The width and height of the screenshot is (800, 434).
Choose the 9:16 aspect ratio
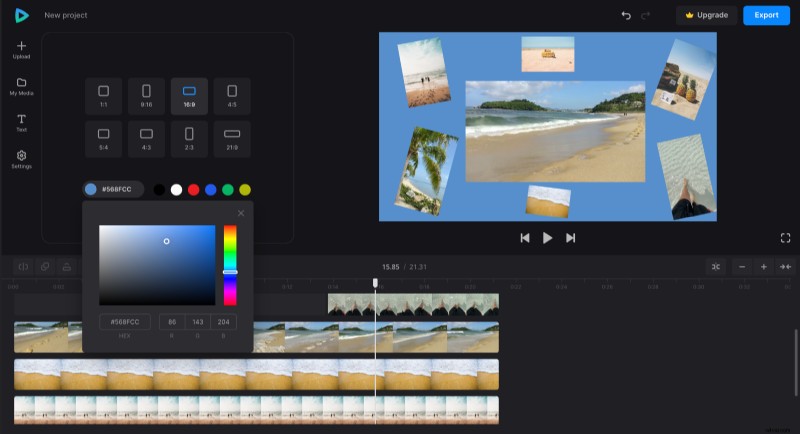point(146,96)
